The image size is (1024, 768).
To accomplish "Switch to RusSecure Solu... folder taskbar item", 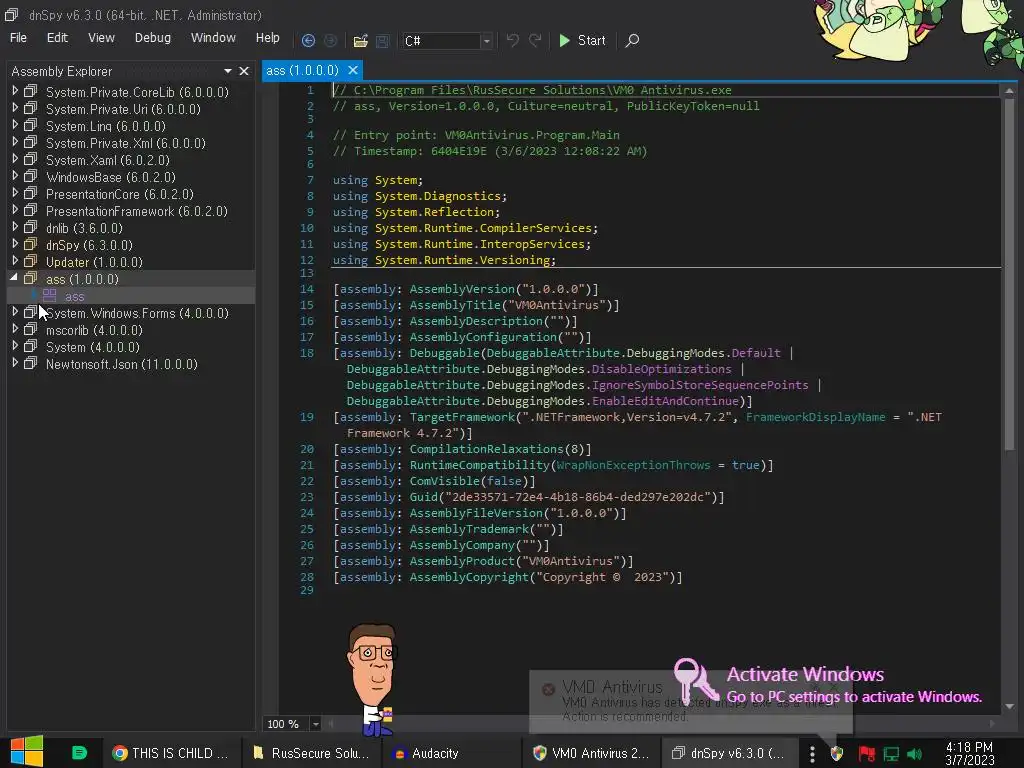I will tap(311, 753).
